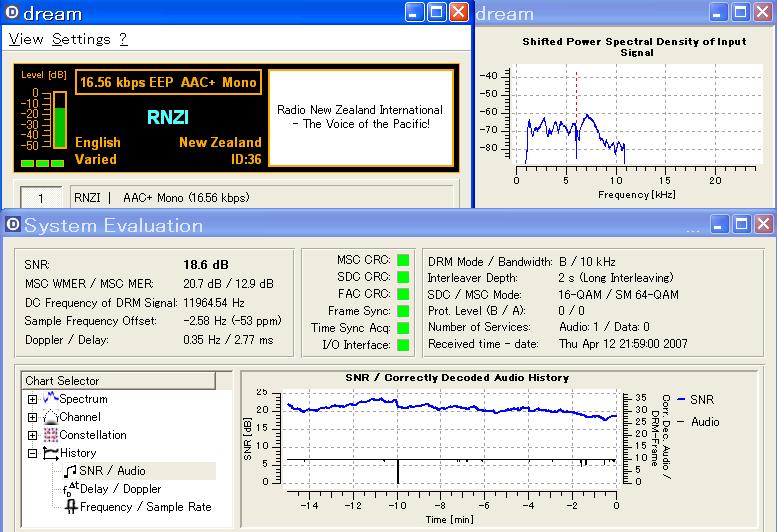Screen dimensions: 778x532
Task: Click the SNR history chart plot
Action: [452, 437]
